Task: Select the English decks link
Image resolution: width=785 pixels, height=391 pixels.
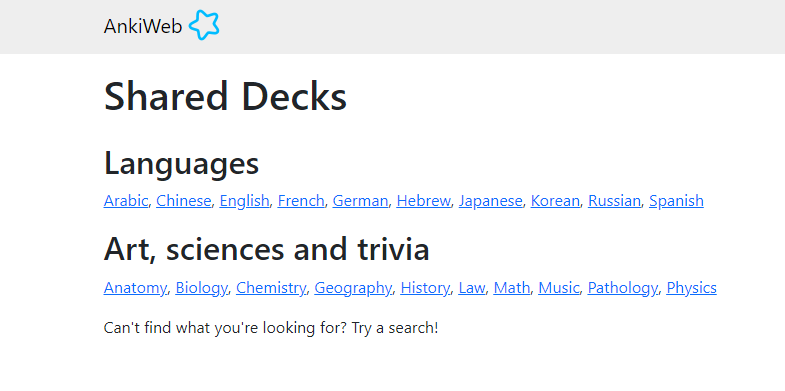Action: pyautogui.click(x=244, y=201)
